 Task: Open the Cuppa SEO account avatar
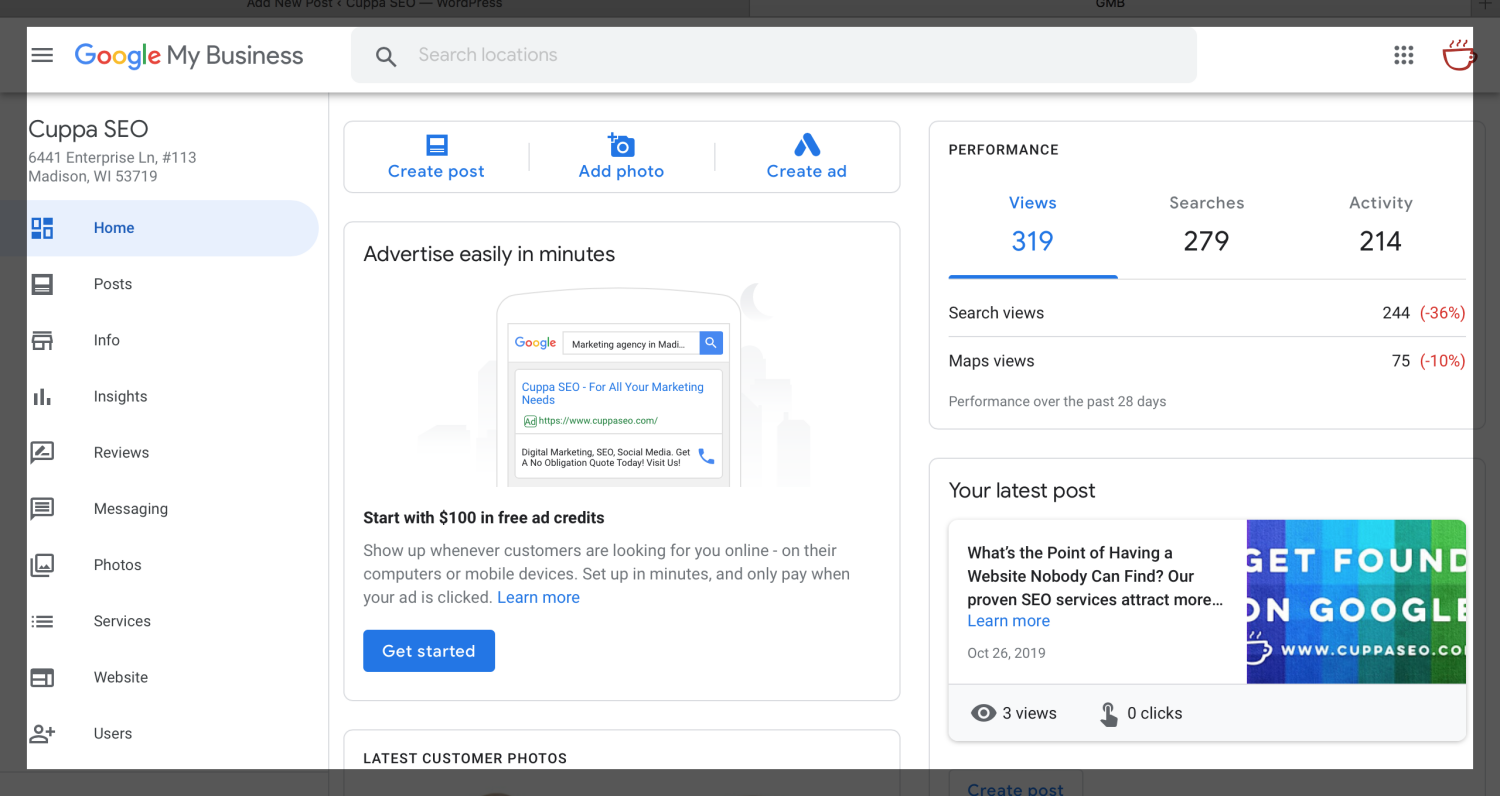pos(1459,55)
